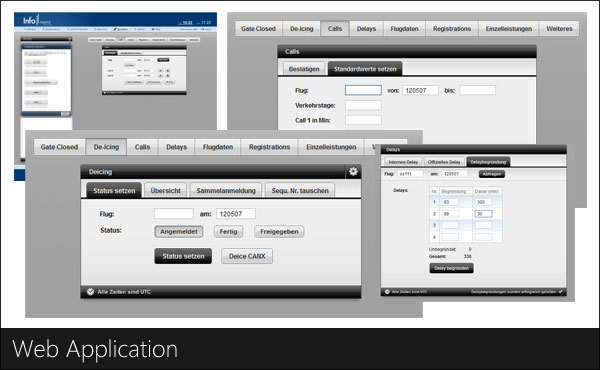Toggle the Fertig status option

[228, 231]
